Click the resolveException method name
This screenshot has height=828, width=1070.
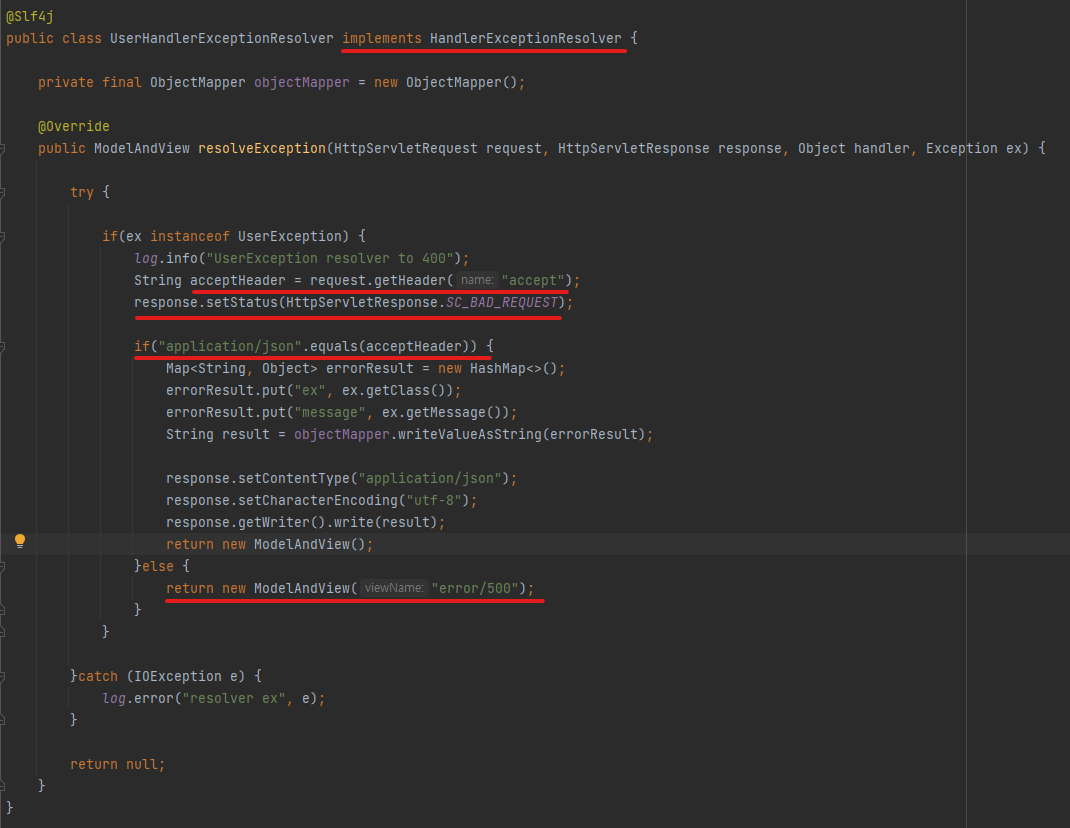click(x=262, y=148)
